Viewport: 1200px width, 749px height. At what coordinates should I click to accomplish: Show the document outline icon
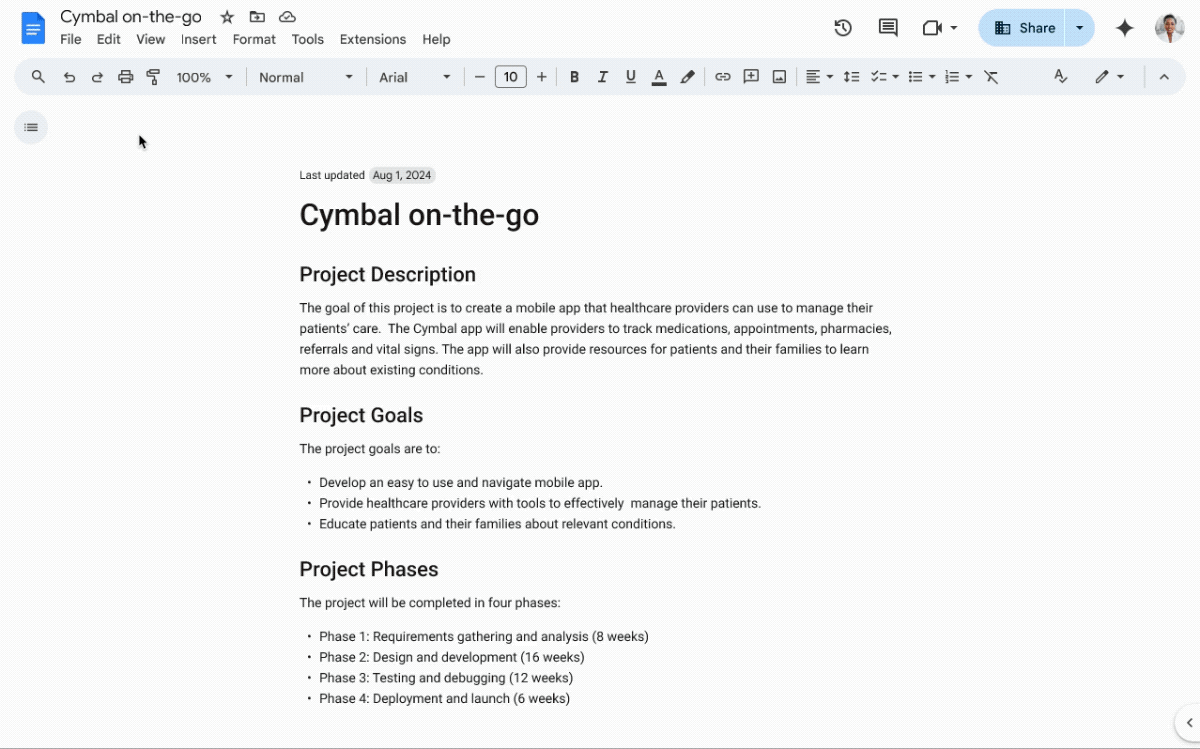31,127
